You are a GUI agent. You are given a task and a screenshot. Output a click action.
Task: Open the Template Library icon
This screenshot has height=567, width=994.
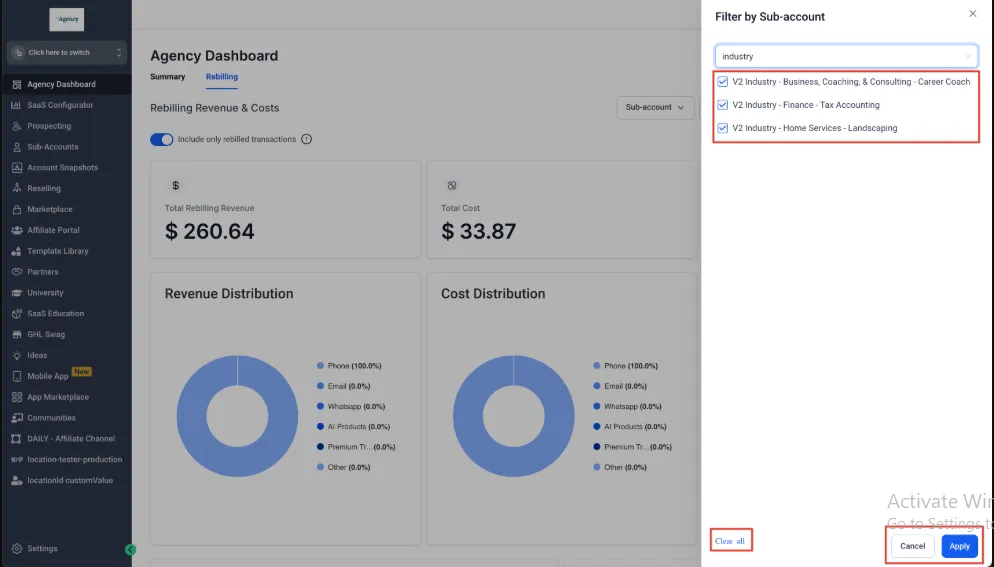[x=16, y=251]
